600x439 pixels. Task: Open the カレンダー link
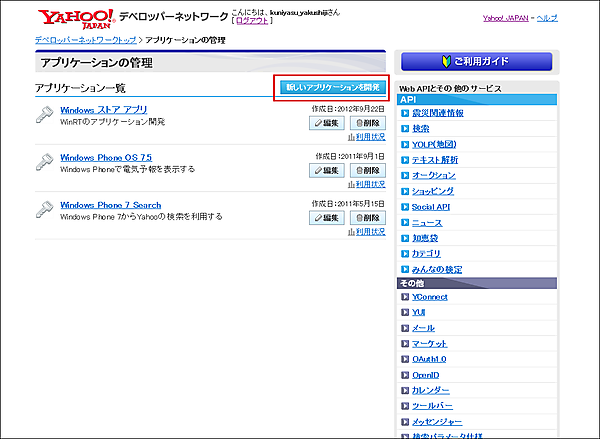click(x=431, y=390)
